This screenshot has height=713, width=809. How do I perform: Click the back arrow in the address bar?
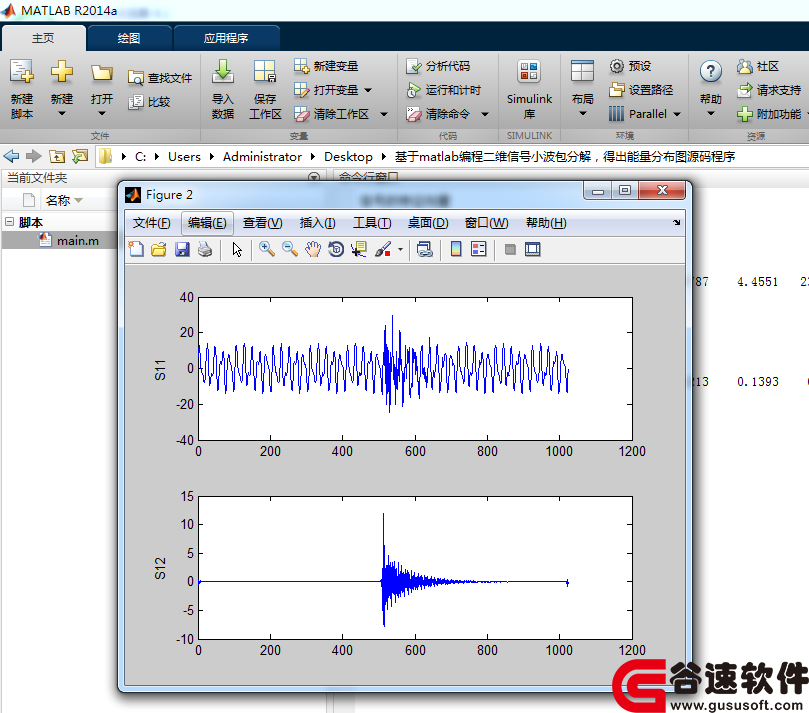pyautogui.click(x=11, y=156)
